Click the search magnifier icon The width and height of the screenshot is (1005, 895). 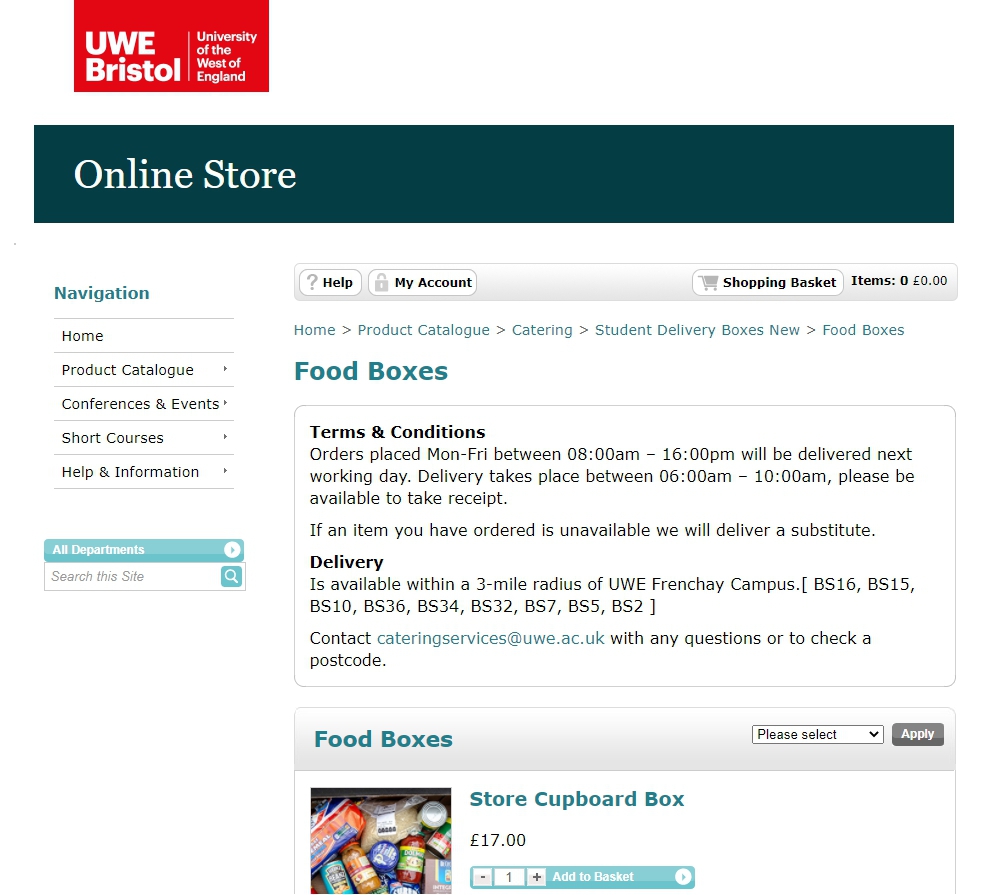click(231, 576)
